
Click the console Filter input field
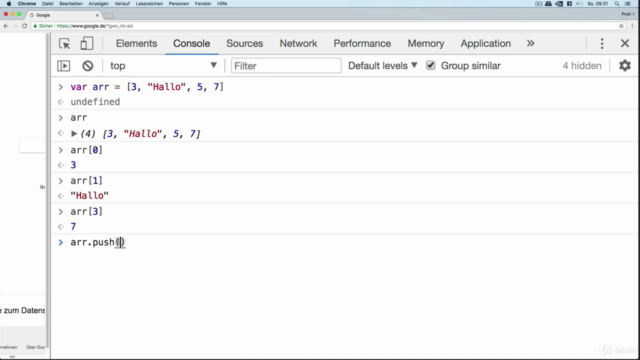point(286,66)
